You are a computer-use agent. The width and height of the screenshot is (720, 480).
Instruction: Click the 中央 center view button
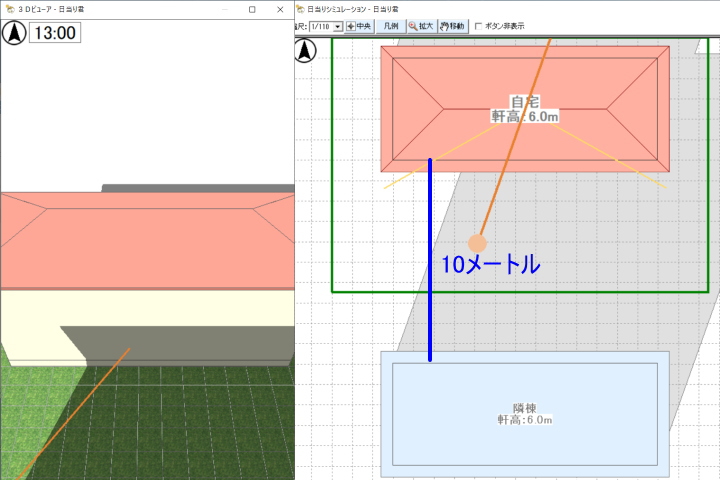[x=358, y=26]
